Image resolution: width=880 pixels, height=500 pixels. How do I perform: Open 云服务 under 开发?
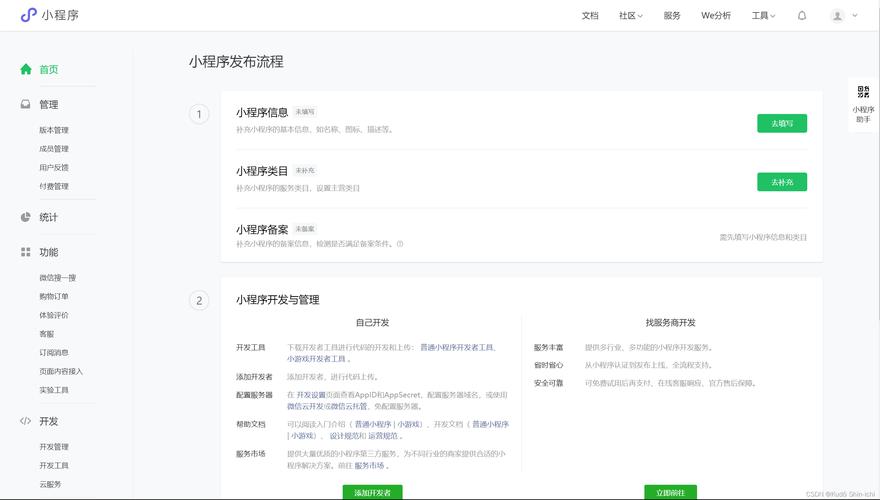(x=51, y=484)
